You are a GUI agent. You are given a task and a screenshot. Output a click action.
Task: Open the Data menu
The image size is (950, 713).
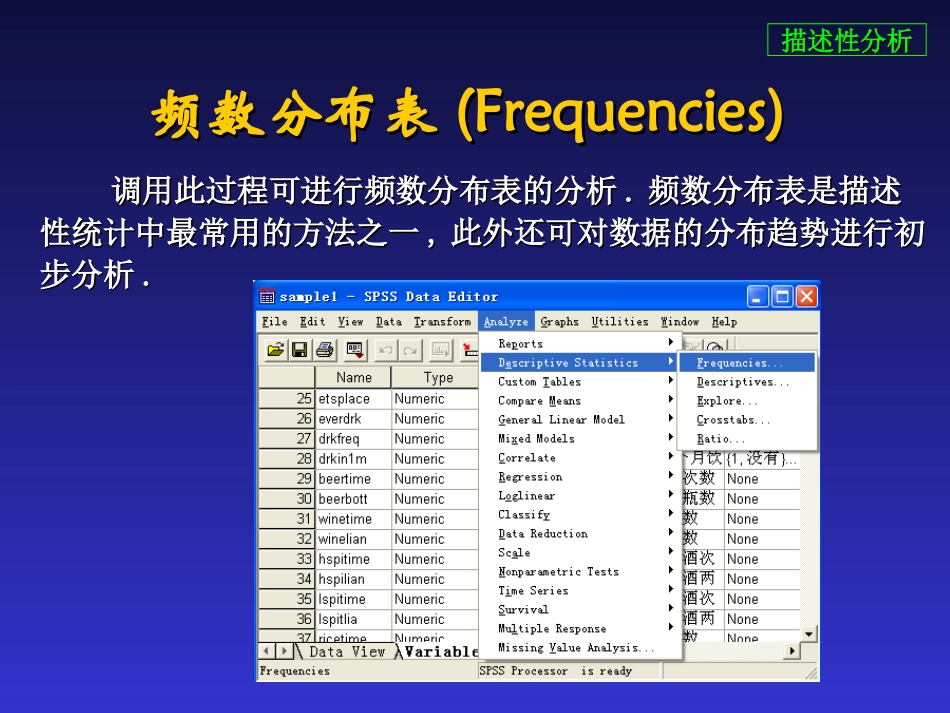[388, 322]
